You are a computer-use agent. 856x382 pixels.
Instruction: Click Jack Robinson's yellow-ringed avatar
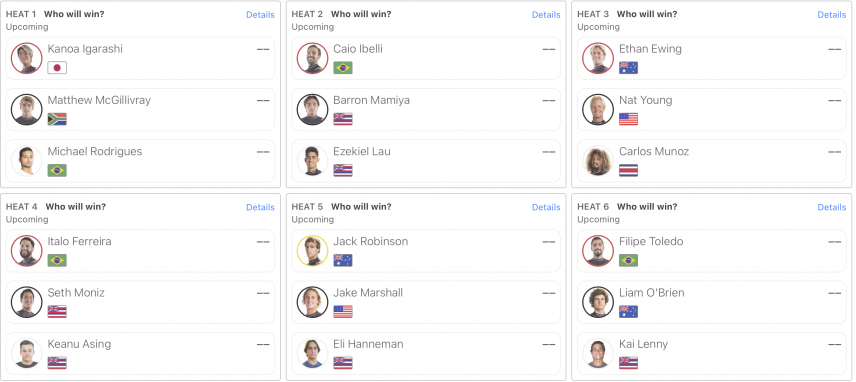tap(312, 250)
